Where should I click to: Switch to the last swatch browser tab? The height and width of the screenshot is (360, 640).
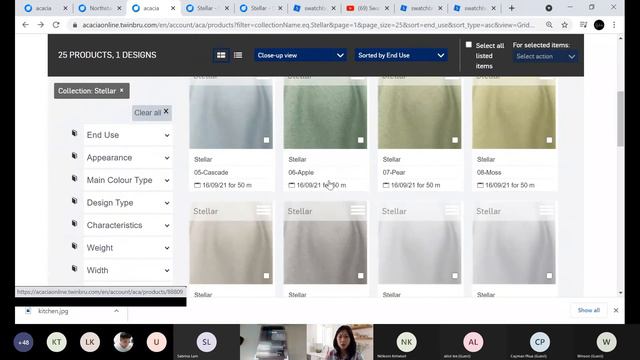pyautogui.click(x=471, y=8)
